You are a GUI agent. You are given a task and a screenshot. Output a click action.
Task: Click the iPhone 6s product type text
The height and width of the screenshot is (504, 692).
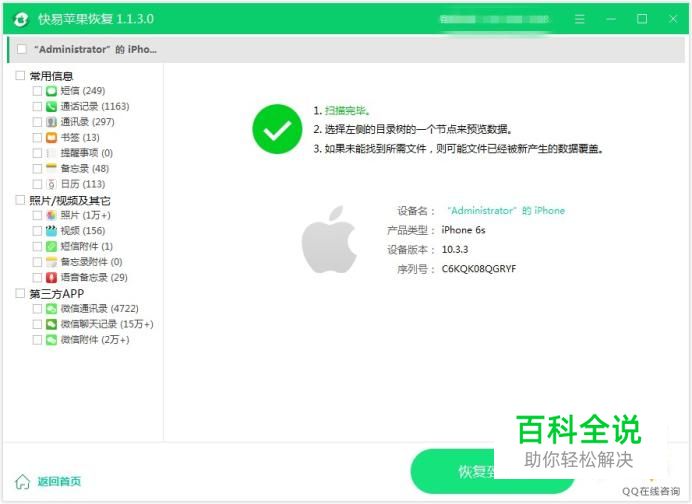(463, 230)
